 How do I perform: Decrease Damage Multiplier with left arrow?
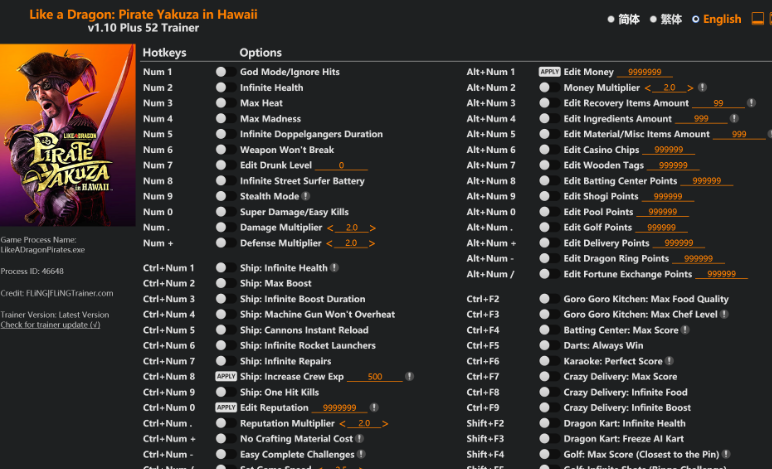coord(330,228)
